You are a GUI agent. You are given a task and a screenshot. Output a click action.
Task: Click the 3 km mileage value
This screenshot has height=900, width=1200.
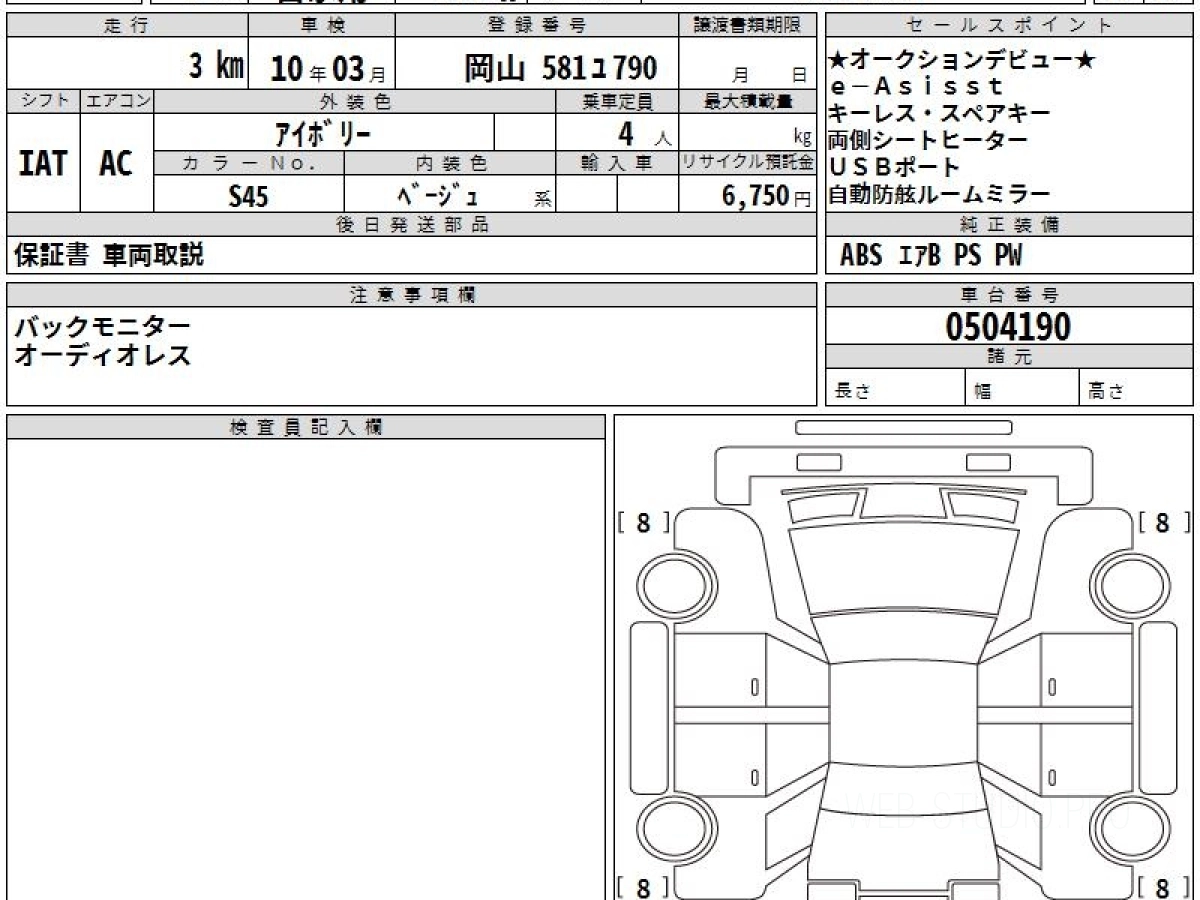click(216, 67)
